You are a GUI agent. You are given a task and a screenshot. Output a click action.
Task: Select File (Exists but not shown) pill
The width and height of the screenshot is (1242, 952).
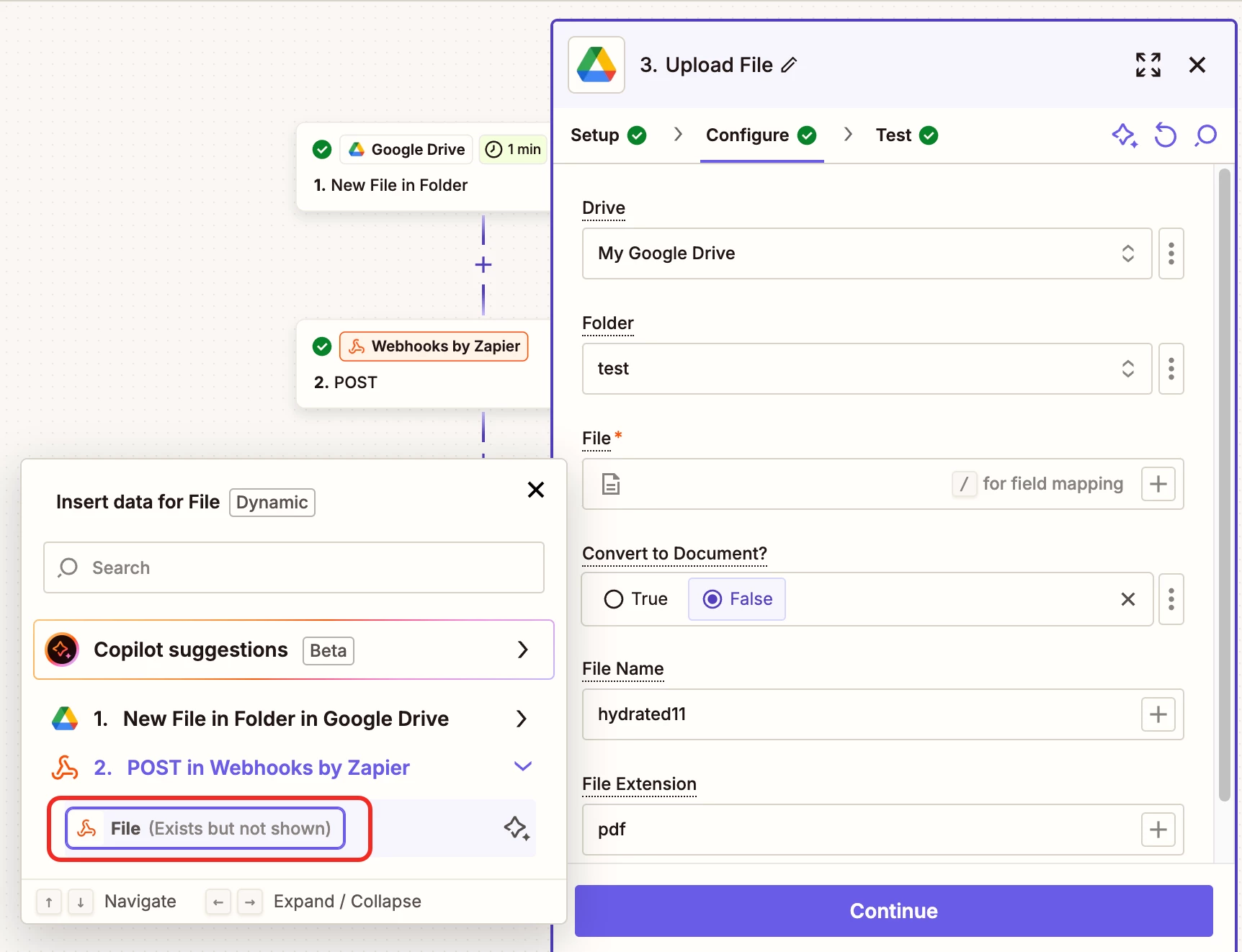[x=206, y=828]
